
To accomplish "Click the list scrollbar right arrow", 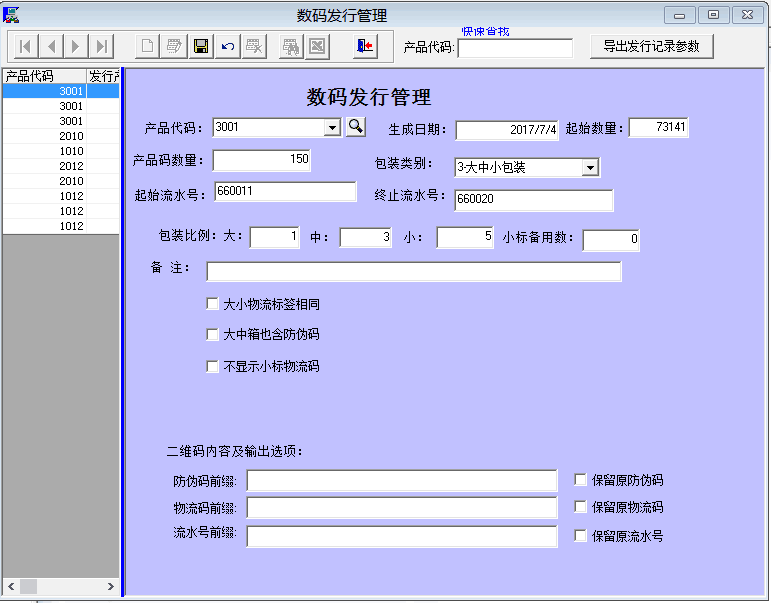I will point(111,586).
